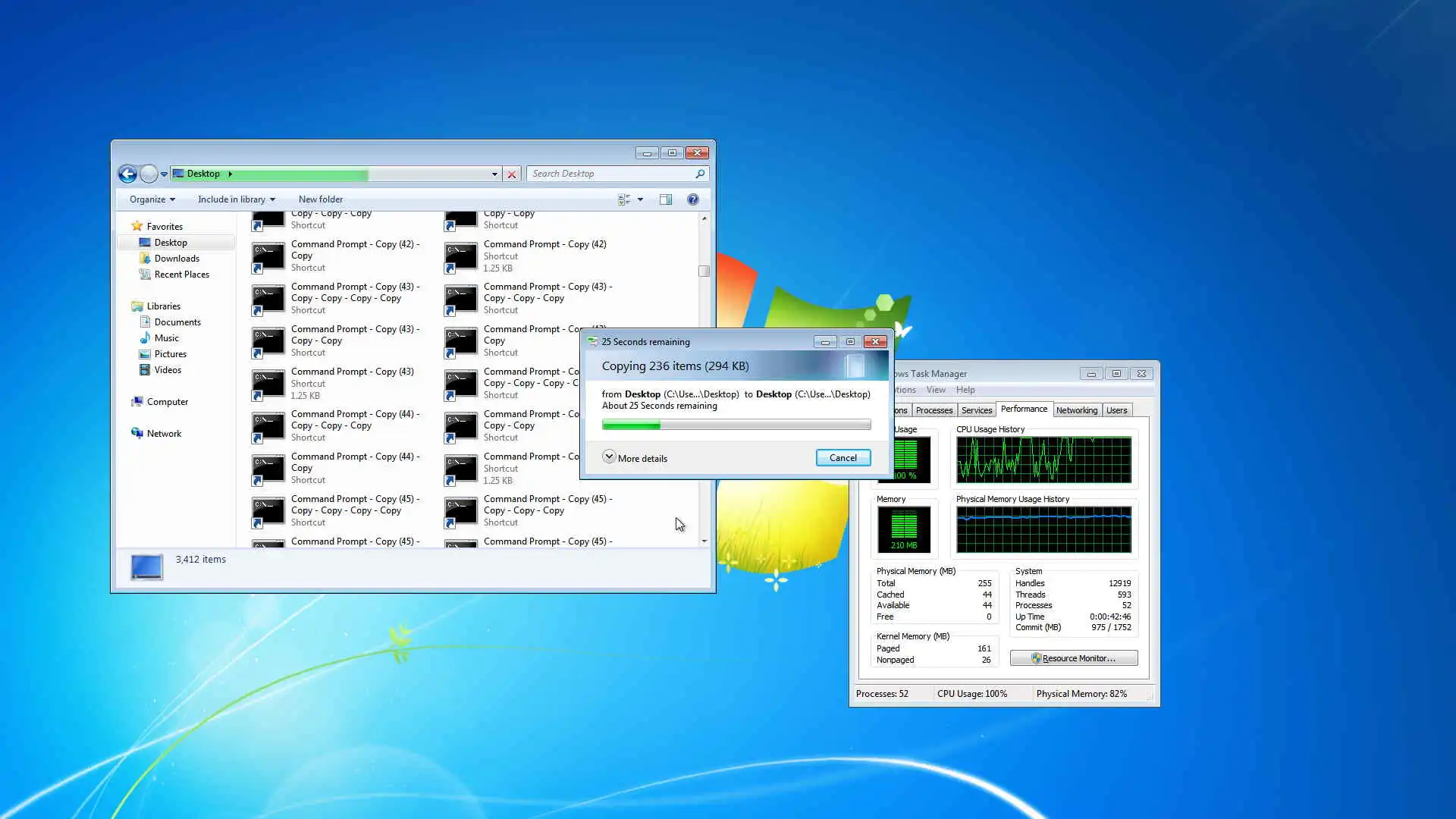Open Resource Monitor button
The width and height of the screenshot is (1456, 819).
point(1073,658)
